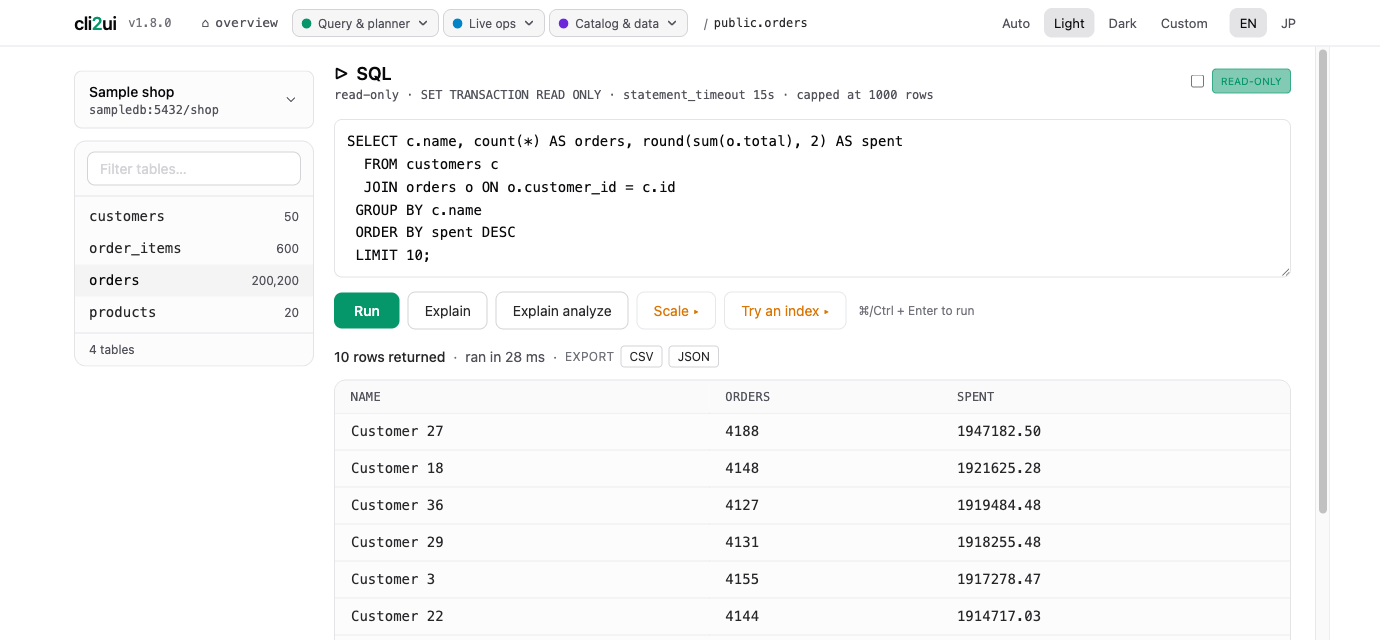
Task: Open the Scale submenu button
Action: [676, 311]
